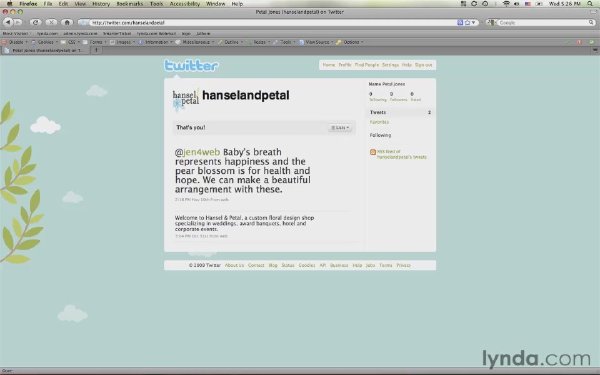Image resolution: width=600 pixels, height=375 pixels.
Task: Click the volume icon in the menu bar
Action: [517, 3]
